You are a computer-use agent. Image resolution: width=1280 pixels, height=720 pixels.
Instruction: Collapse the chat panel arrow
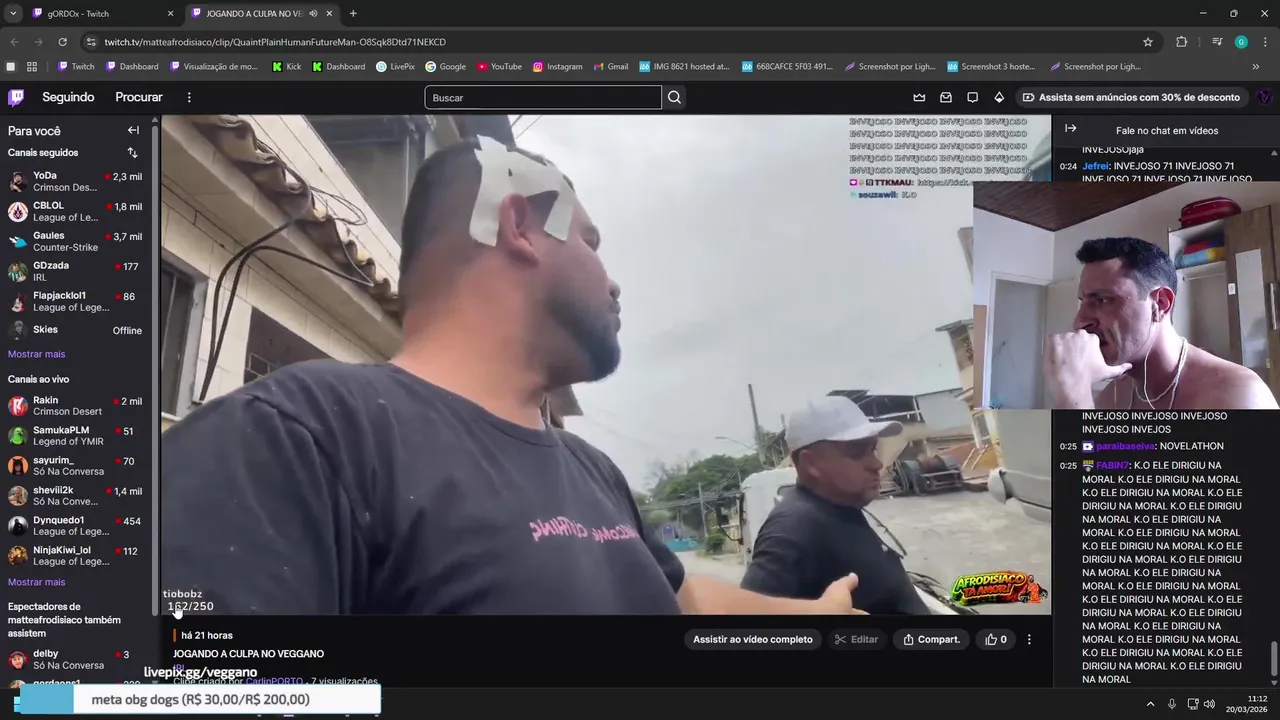(1070, 129)
